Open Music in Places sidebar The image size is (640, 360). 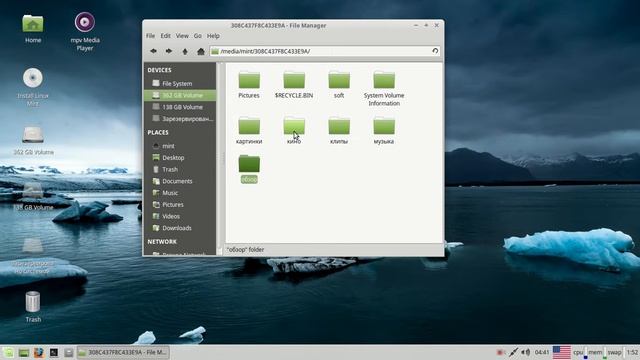[180, 193]
